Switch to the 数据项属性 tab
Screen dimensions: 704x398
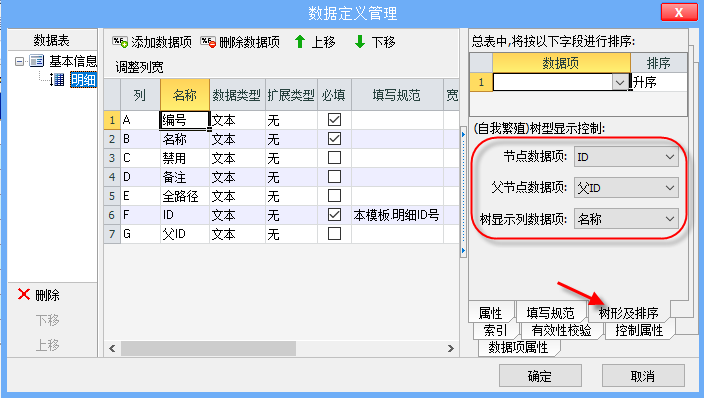coord(518,347)
